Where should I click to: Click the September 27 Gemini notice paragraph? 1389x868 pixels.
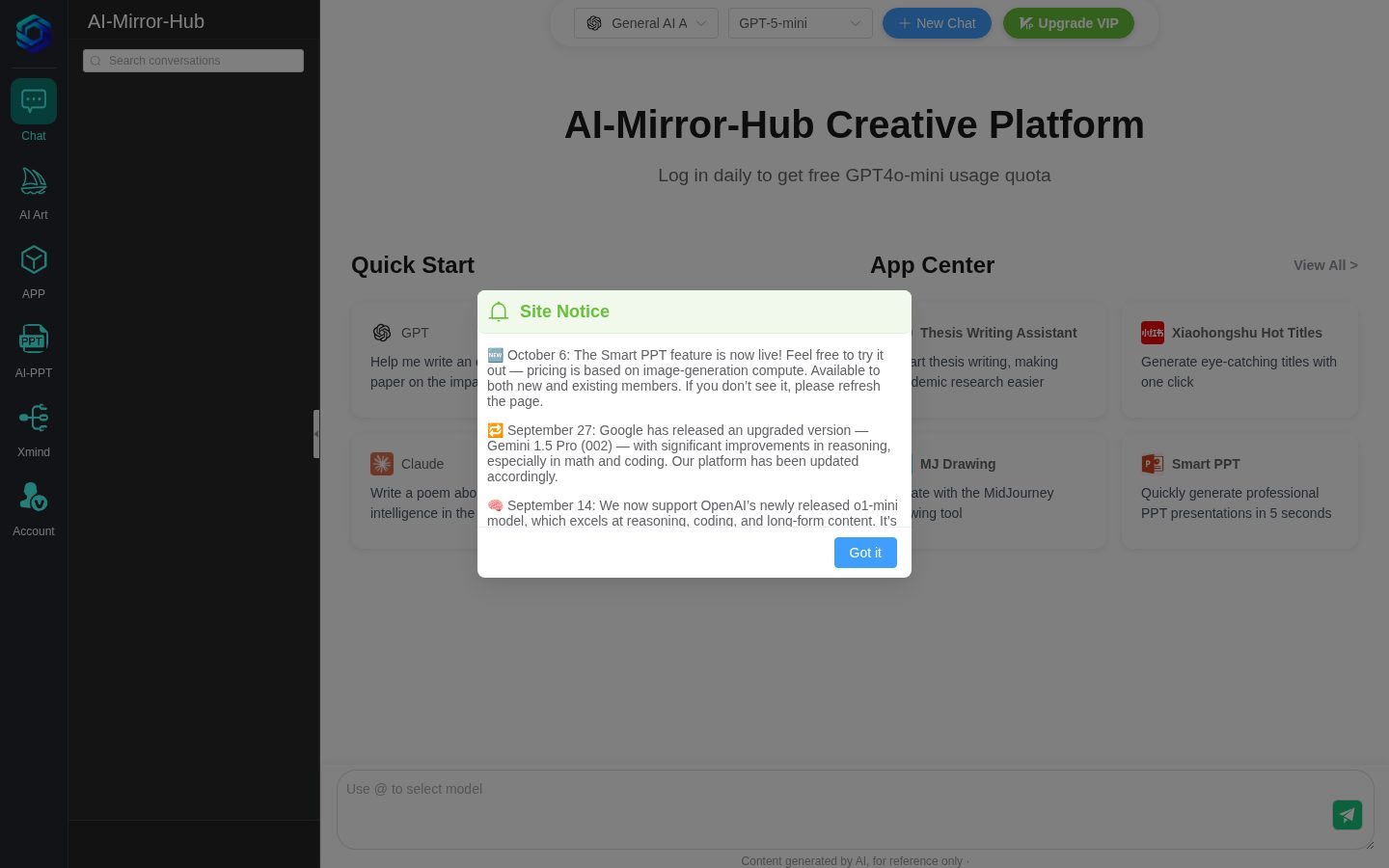(x=691, y=453)
